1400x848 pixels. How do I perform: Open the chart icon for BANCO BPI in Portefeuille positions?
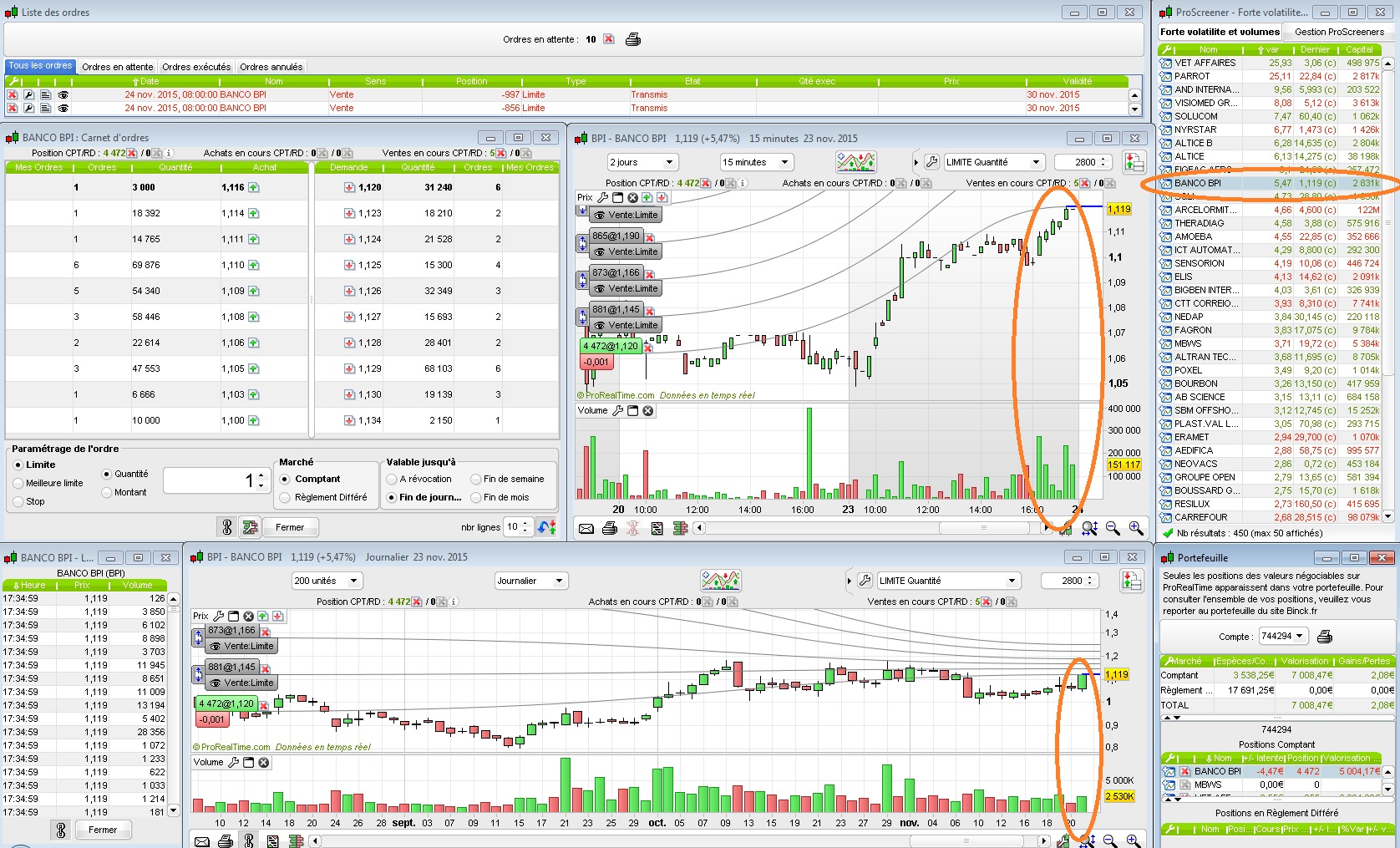pyautogui.click(x=1169, y=772)
